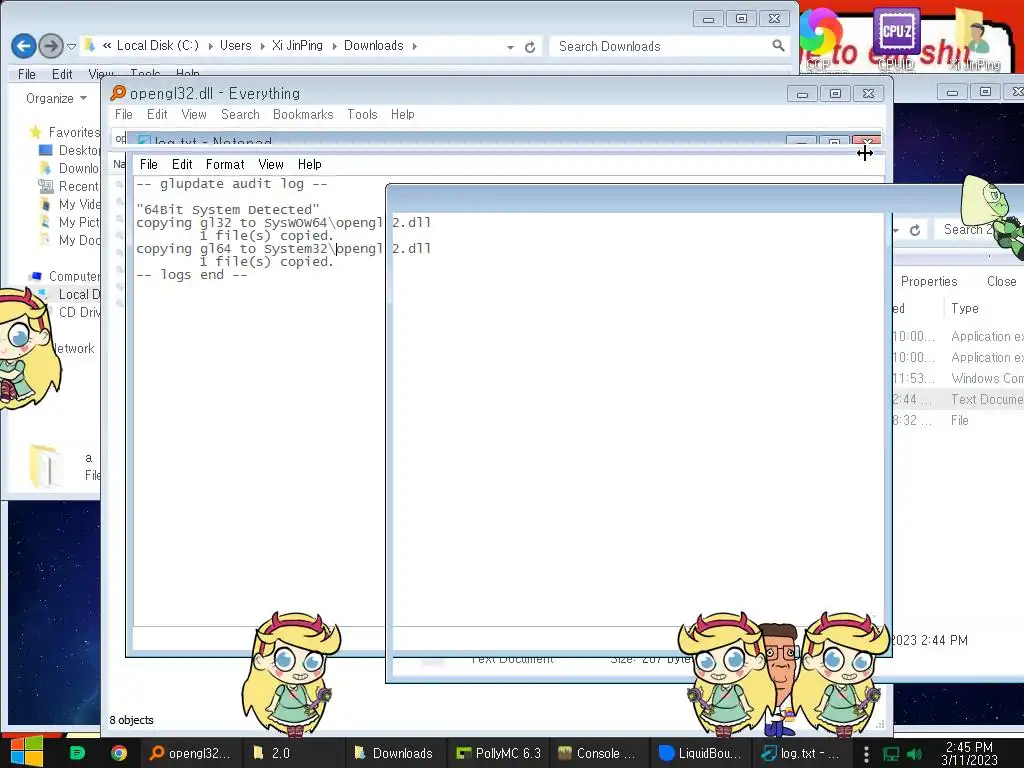This screenshot has height=768, width=1024.
Task: Open the Format menu in Notepad
Action: click(x=225, y=165)
